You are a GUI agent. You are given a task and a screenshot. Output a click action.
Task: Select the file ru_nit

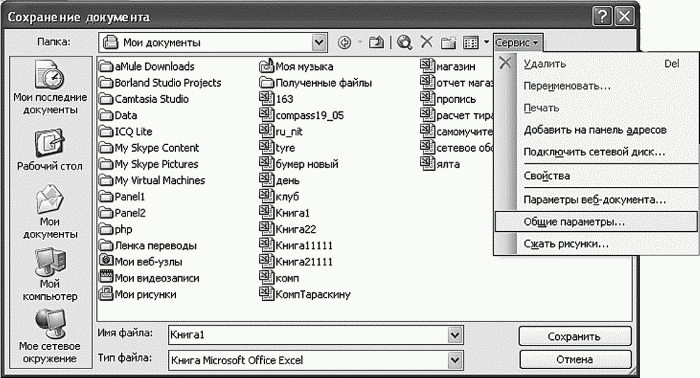click(x=281, y=132)
